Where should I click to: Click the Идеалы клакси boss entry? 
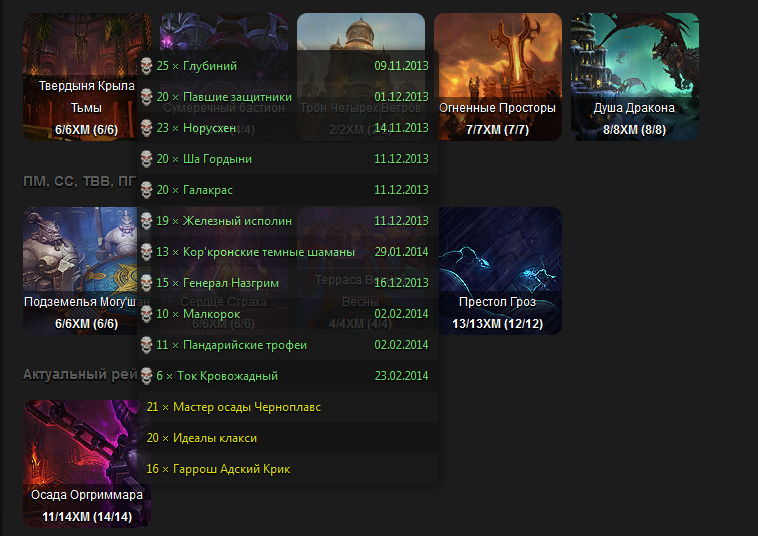[x=288, y=438]
